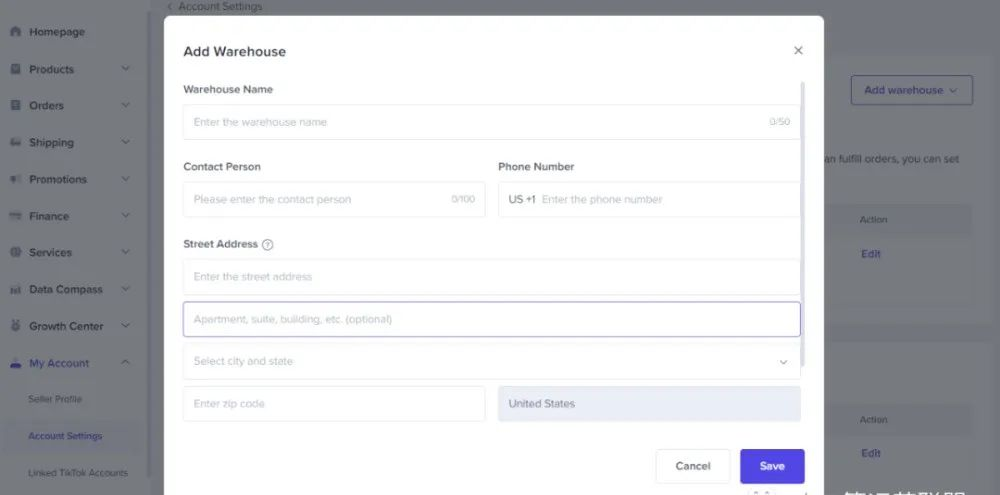Select Account Settings in sidebar
The height and width of the screenshot is (495, 1000).
[65, 436]
